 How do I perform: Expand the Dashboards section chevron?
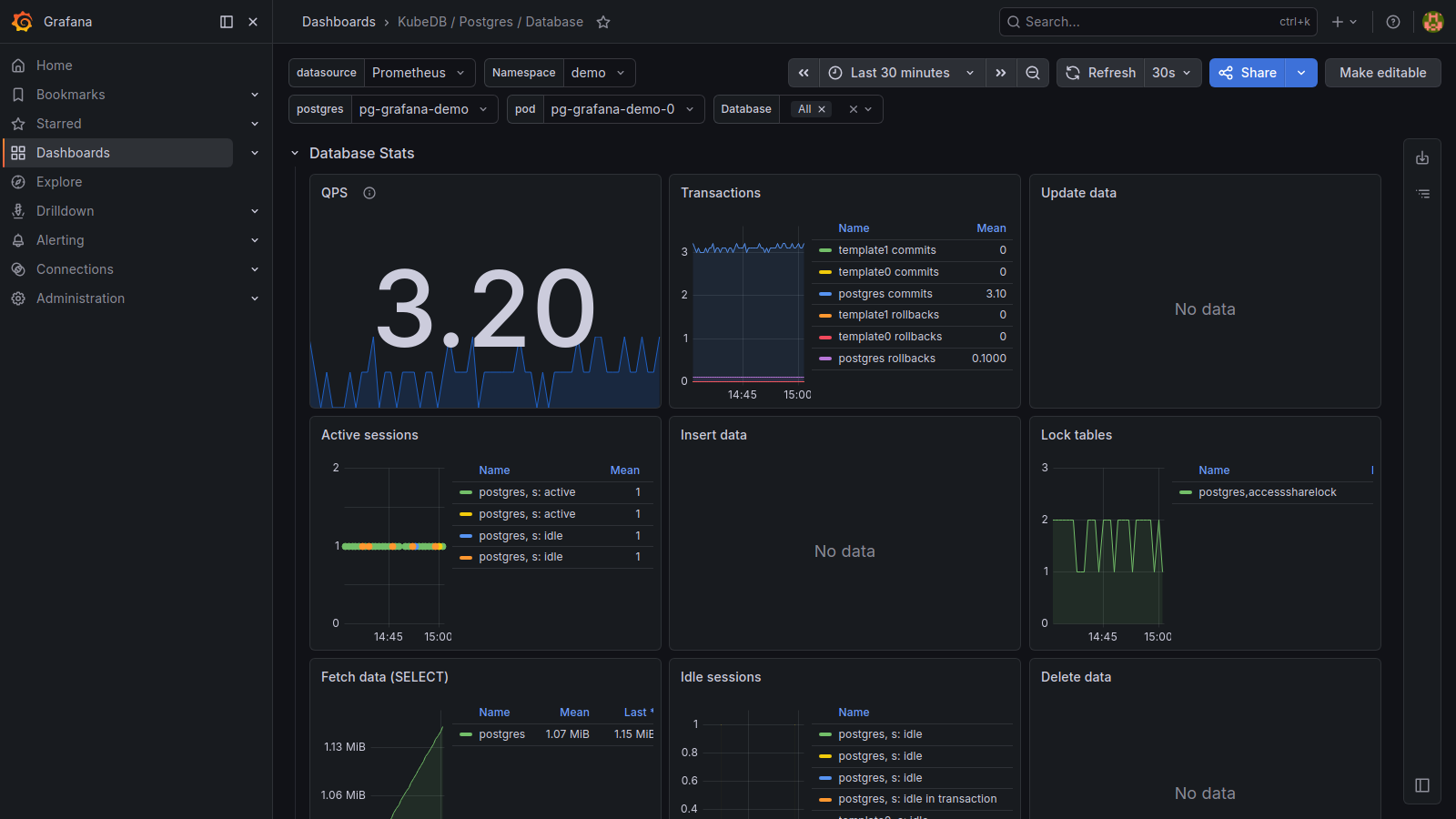[255, 153]
